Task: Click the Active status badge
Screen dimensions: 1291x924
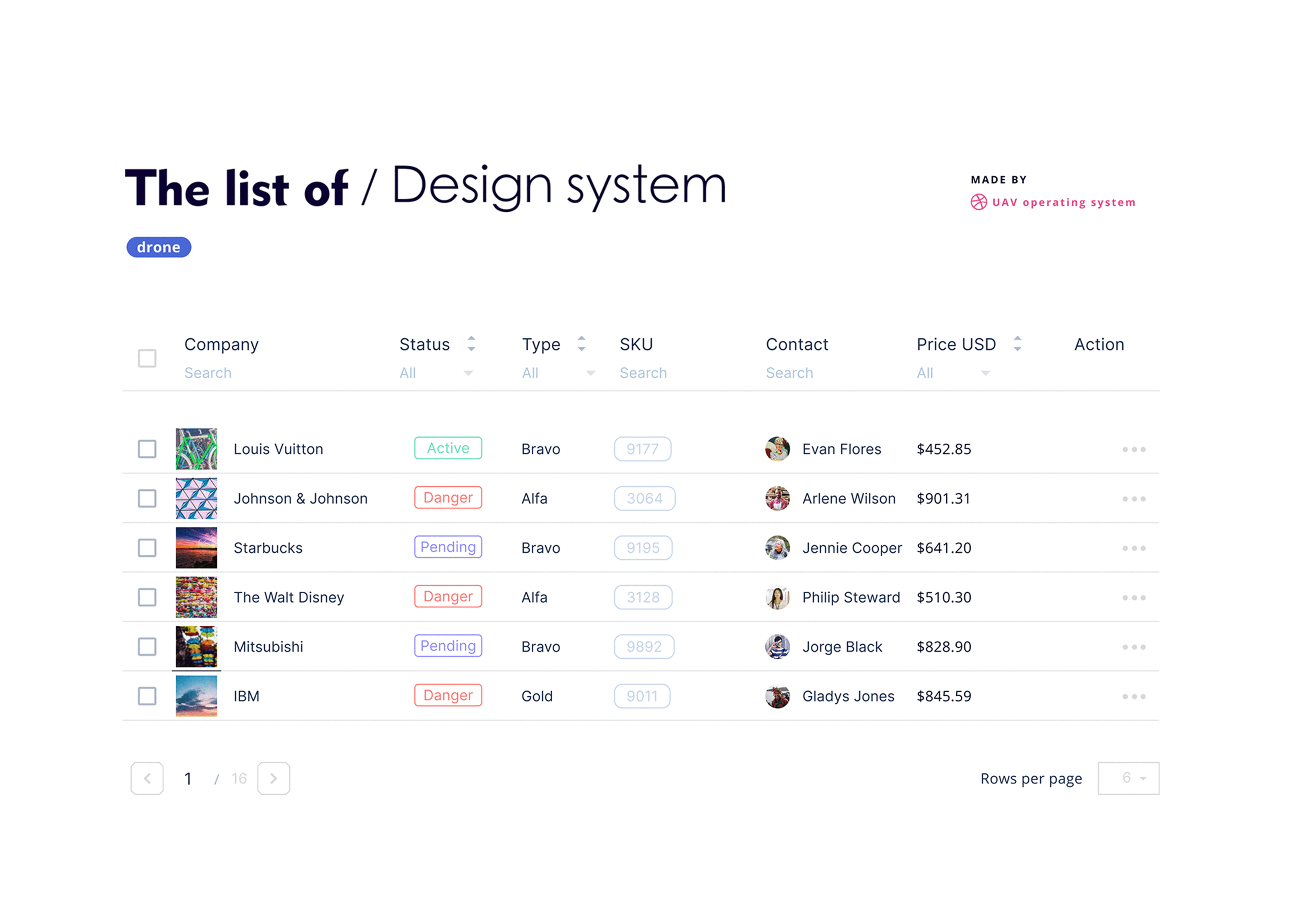Action: point(448,448)
